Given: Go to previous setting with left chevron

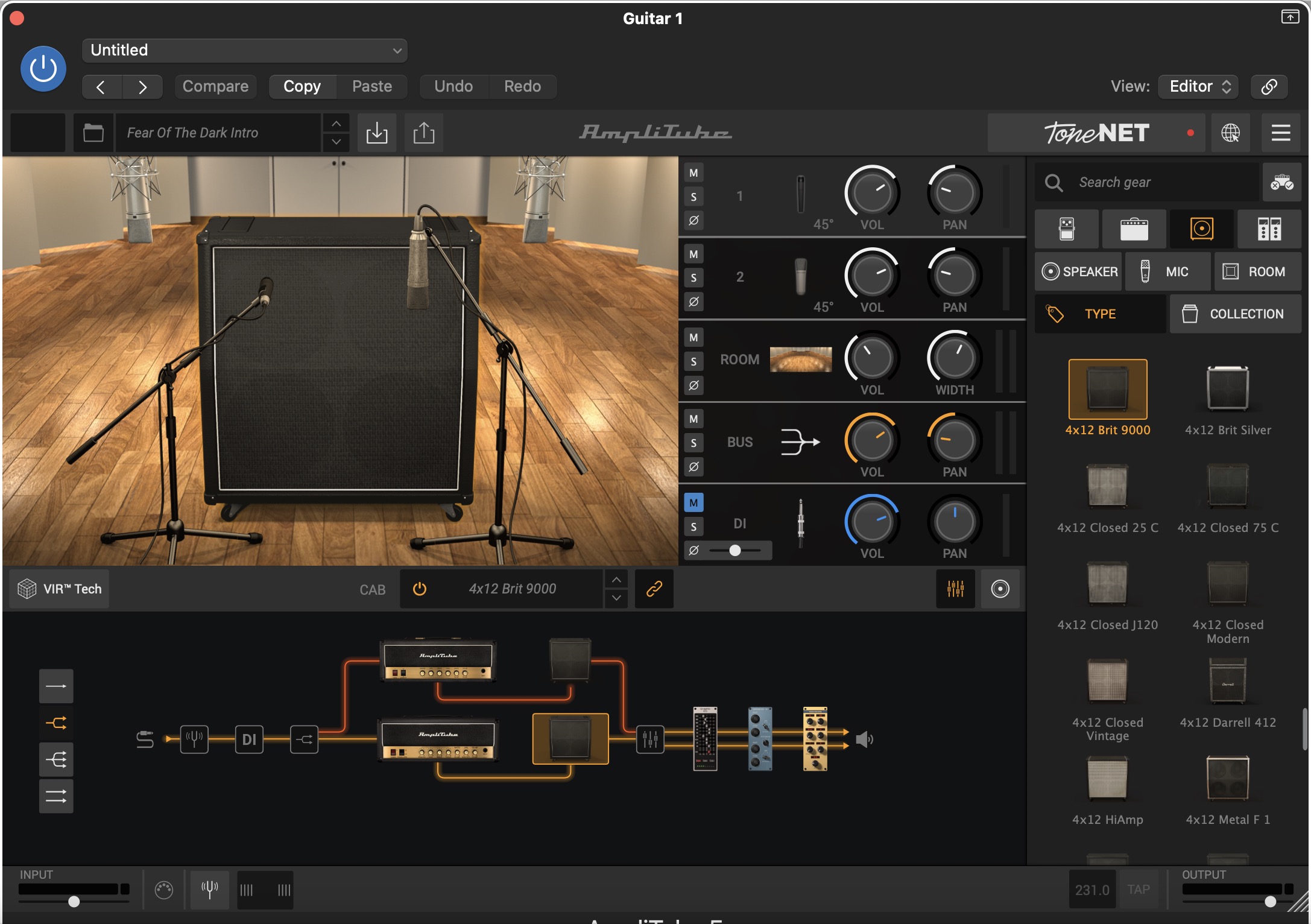Looking at the screenshot, I should click(101, 87).
